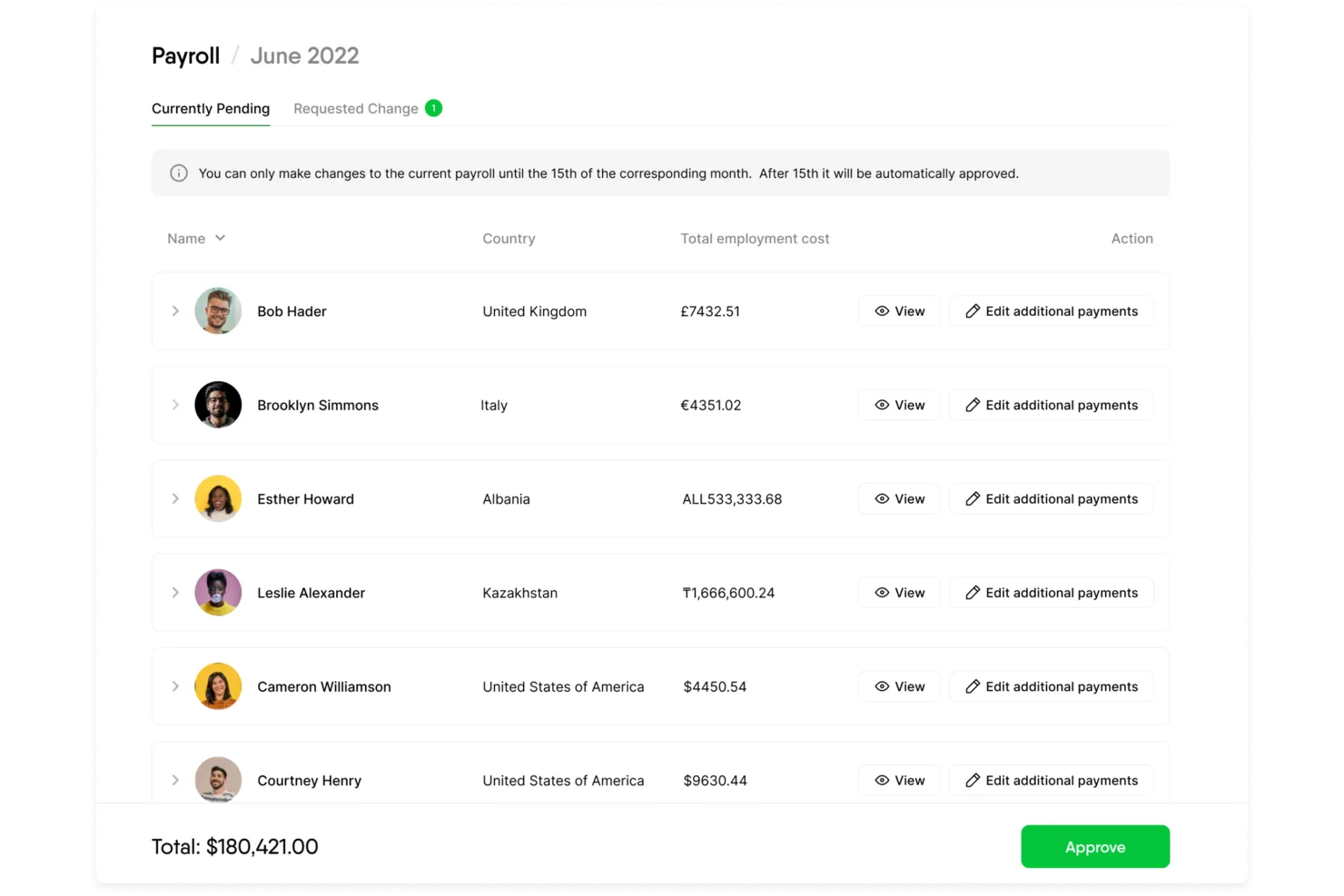Expand Courtney Henry's row details
Viewport: 1344px width, 896px height.
175,780
